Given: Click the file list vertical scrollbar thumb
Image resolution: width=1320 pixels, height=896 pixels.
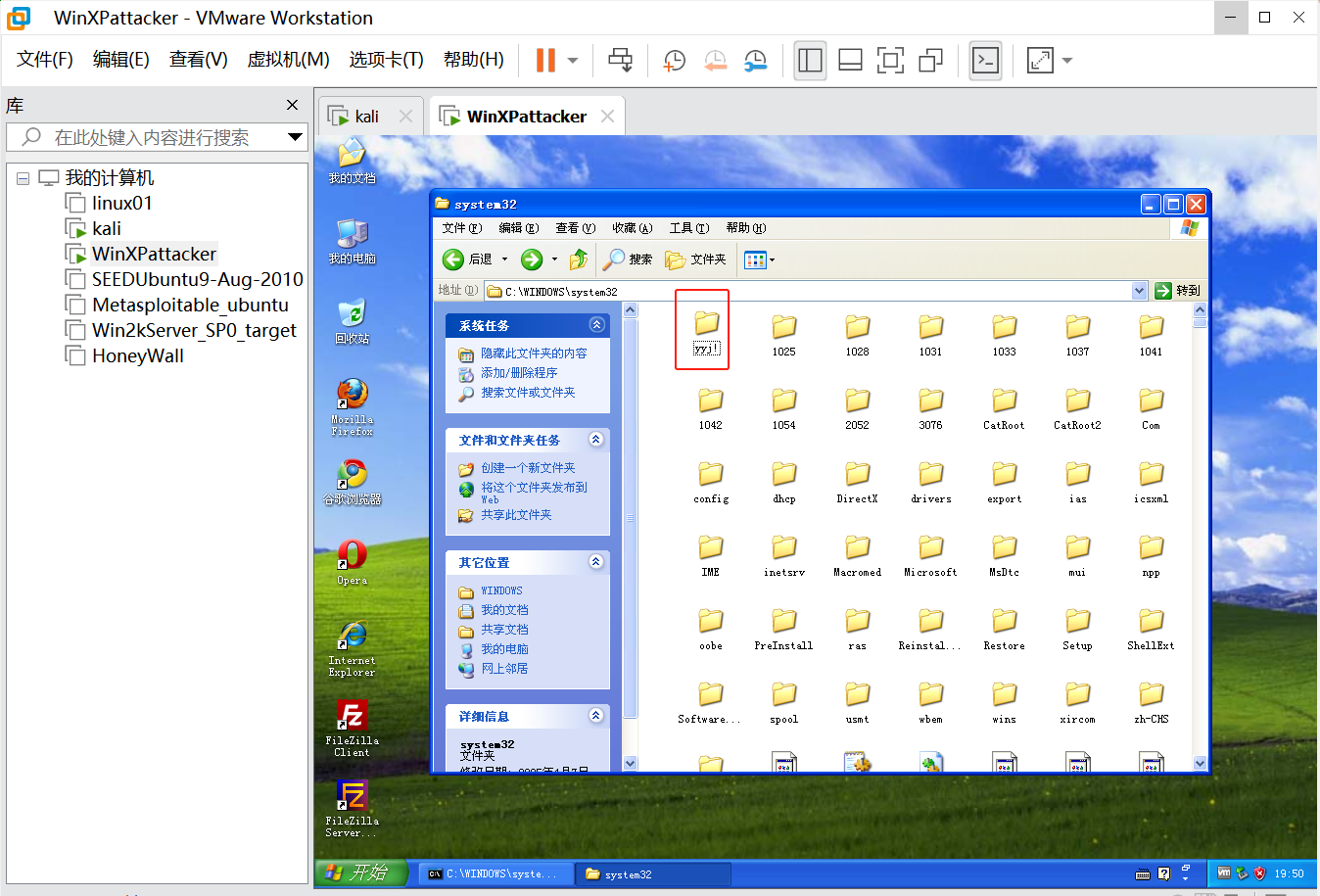Looking at the screenshot, I should click(1200, 321).
